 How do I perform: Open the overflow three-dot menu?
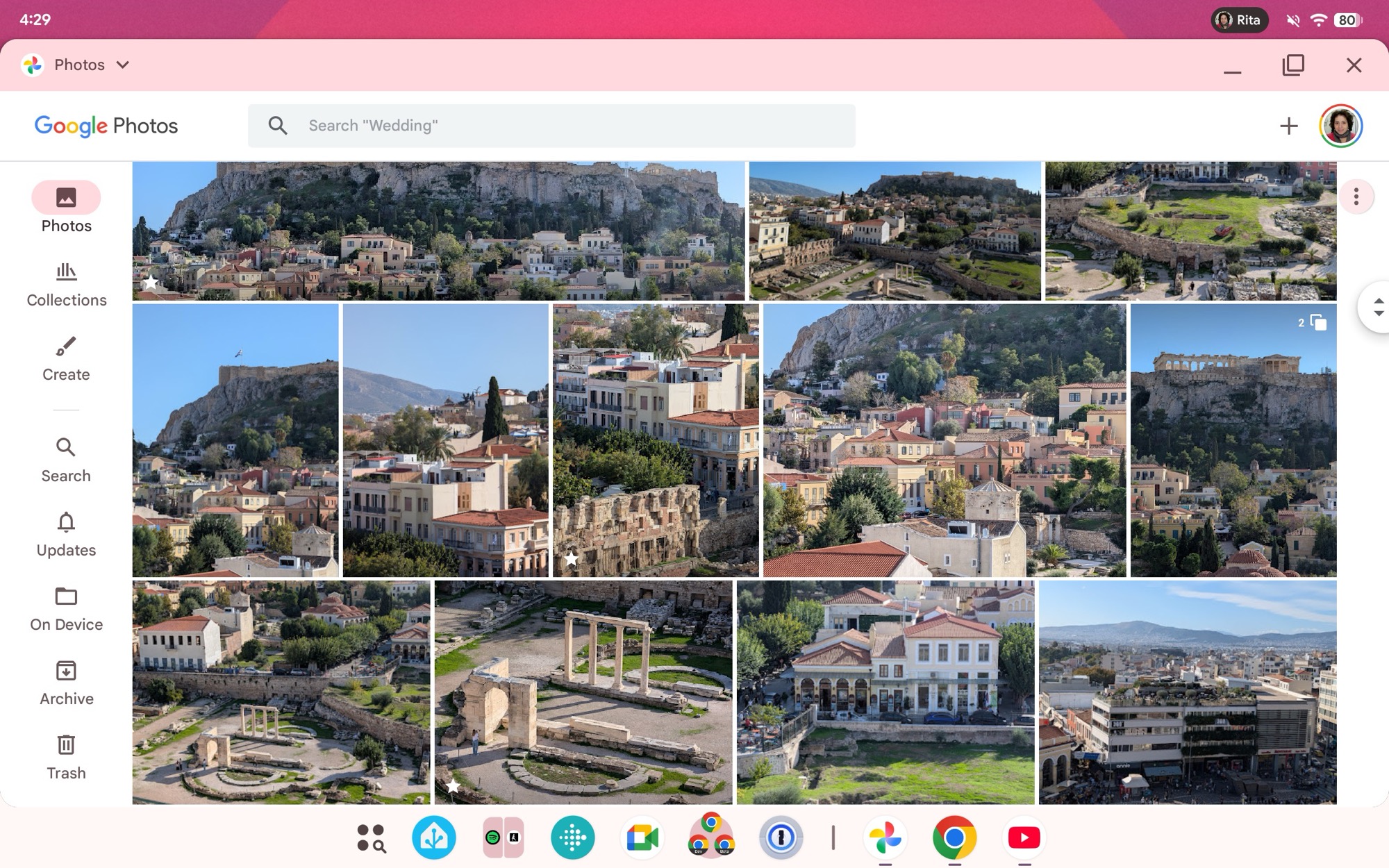1355,197
